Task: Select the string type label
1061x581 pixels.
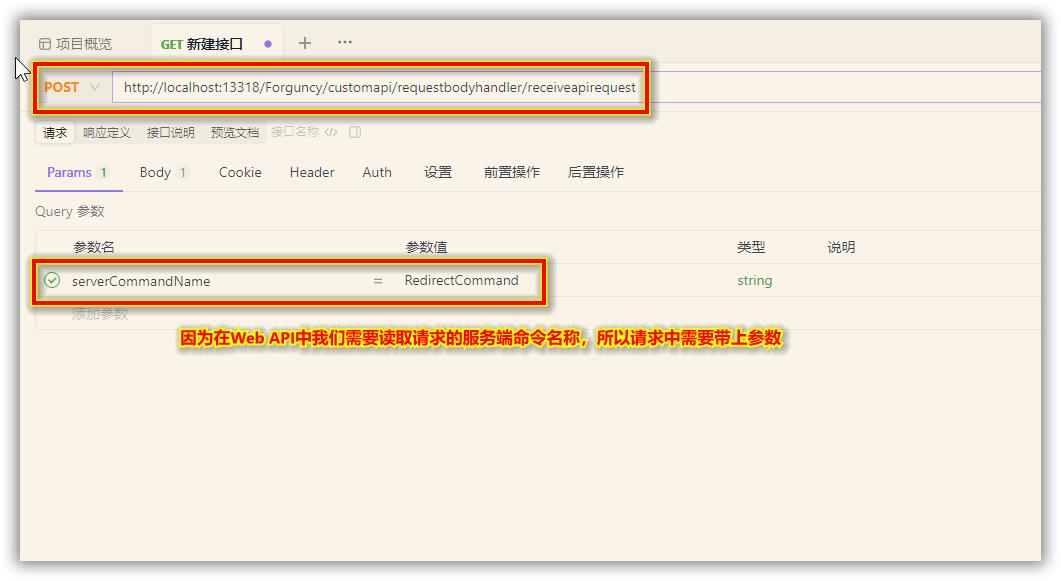Action: pyautogui.click(x=754, y=281)
